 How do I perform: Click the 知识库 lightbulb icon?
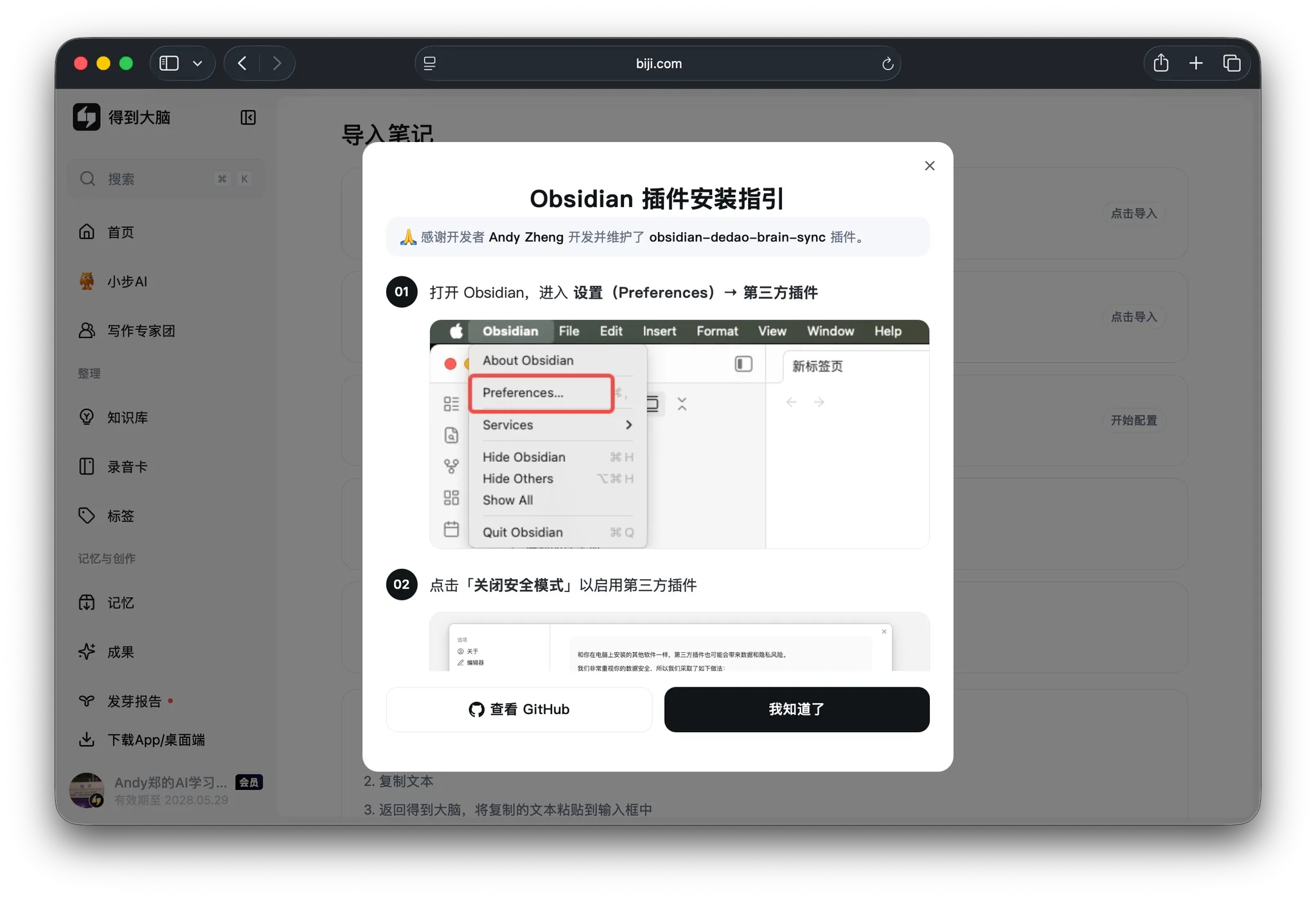tap(87, 417)
